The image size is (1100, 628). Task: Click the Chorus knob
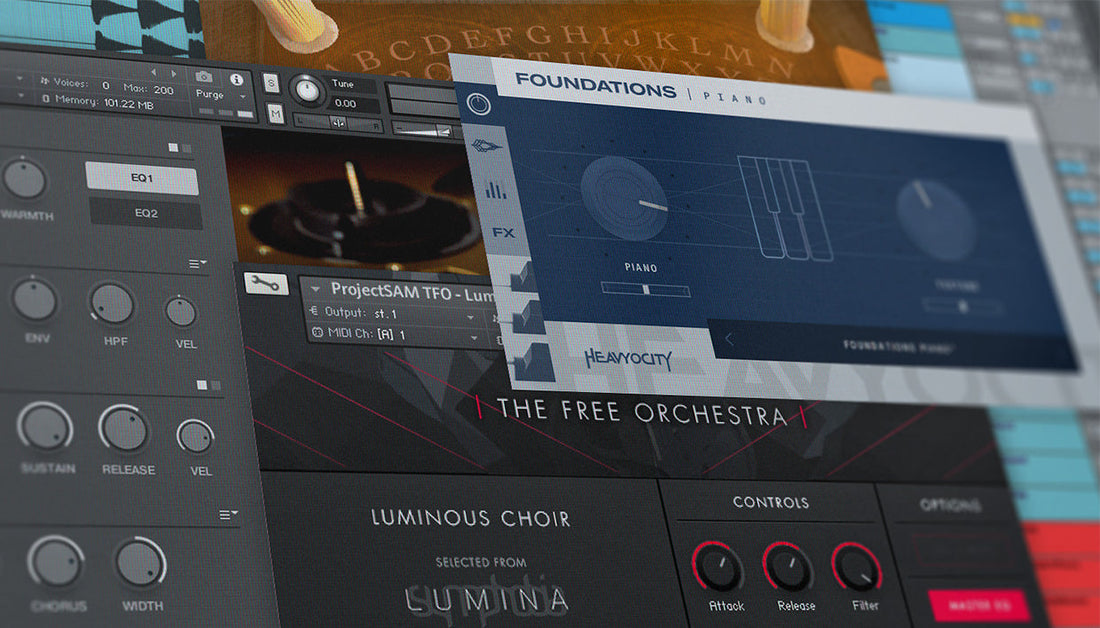55,562
